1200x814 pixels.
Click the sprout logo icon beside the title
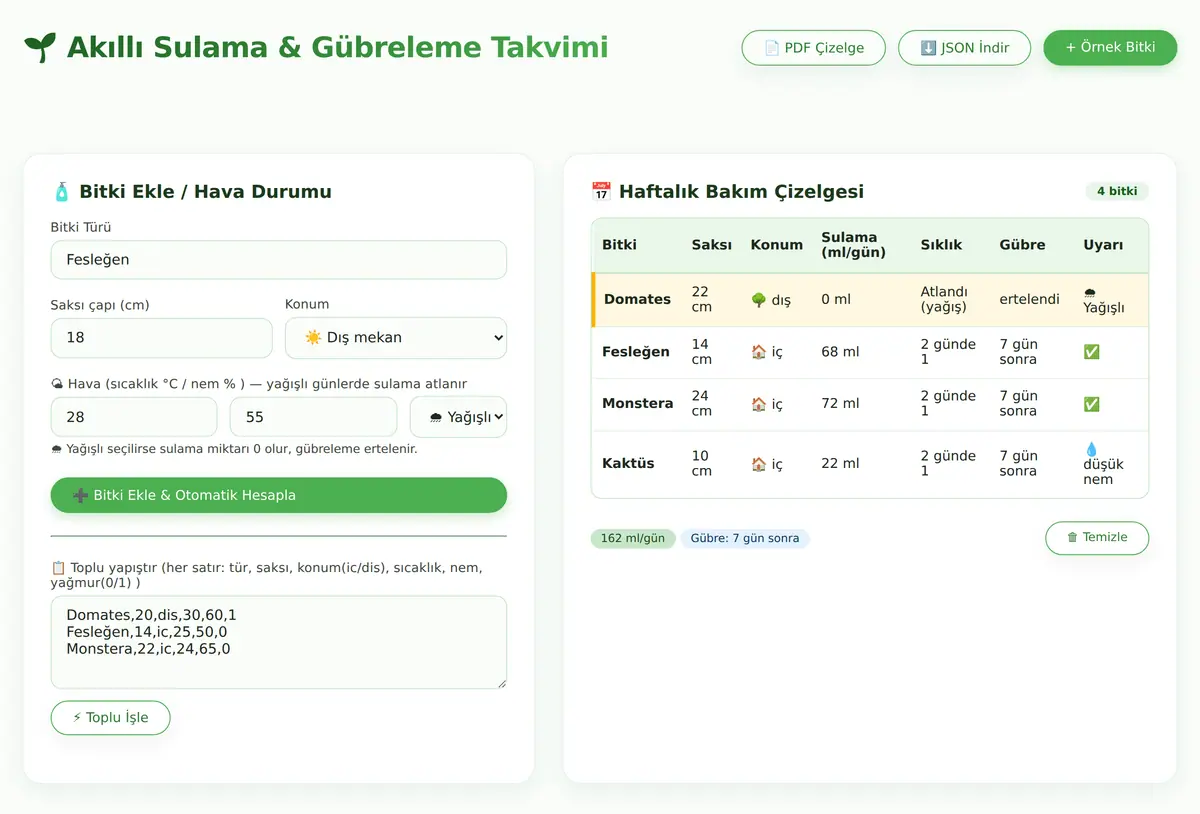(40, 47)
